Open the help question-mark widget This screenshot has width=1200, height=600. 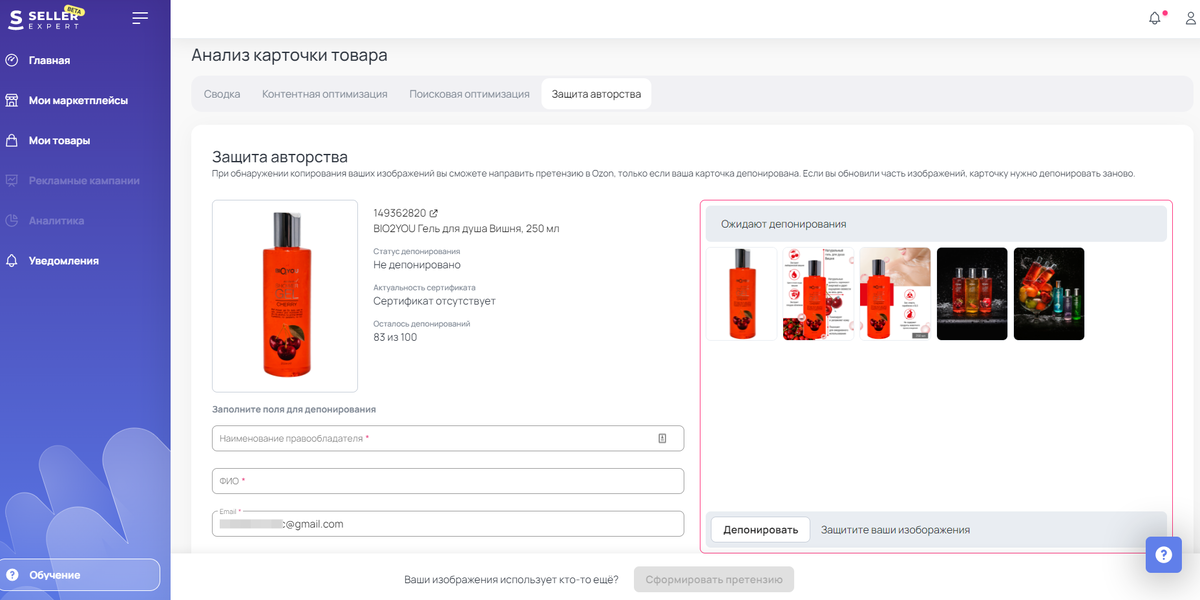tap(1163, 554)
